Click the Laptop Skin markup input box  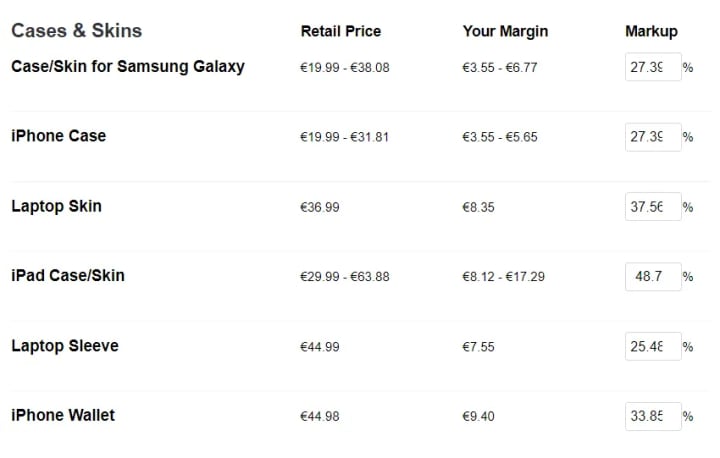(x=653, y=207)
